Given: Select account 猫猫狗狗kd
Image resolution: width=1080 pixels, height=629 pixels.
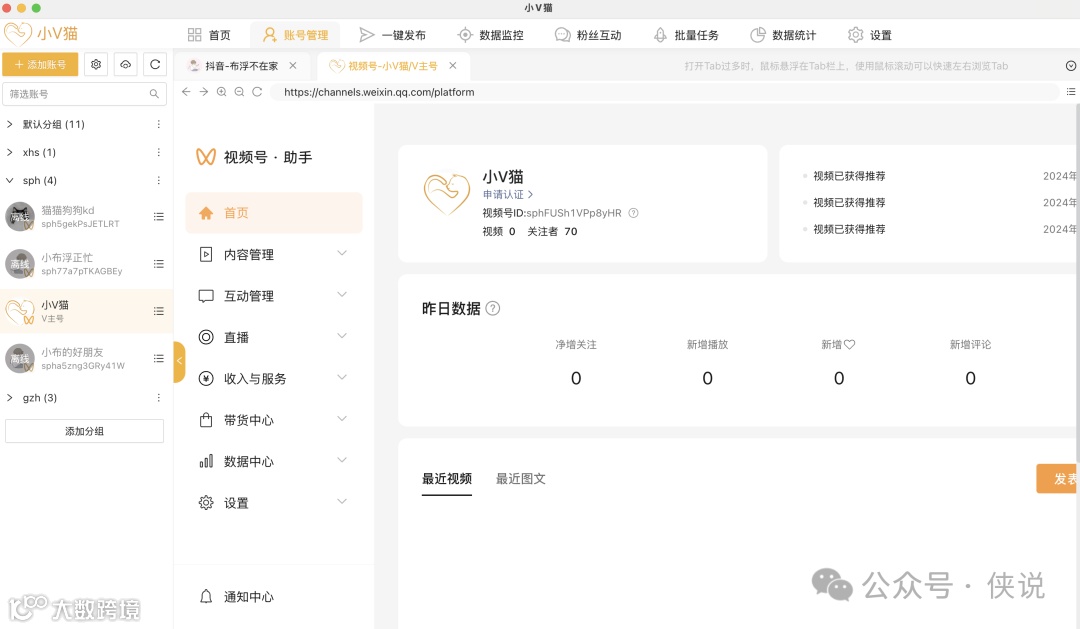Looking at the screenshot, I should 84,216.
